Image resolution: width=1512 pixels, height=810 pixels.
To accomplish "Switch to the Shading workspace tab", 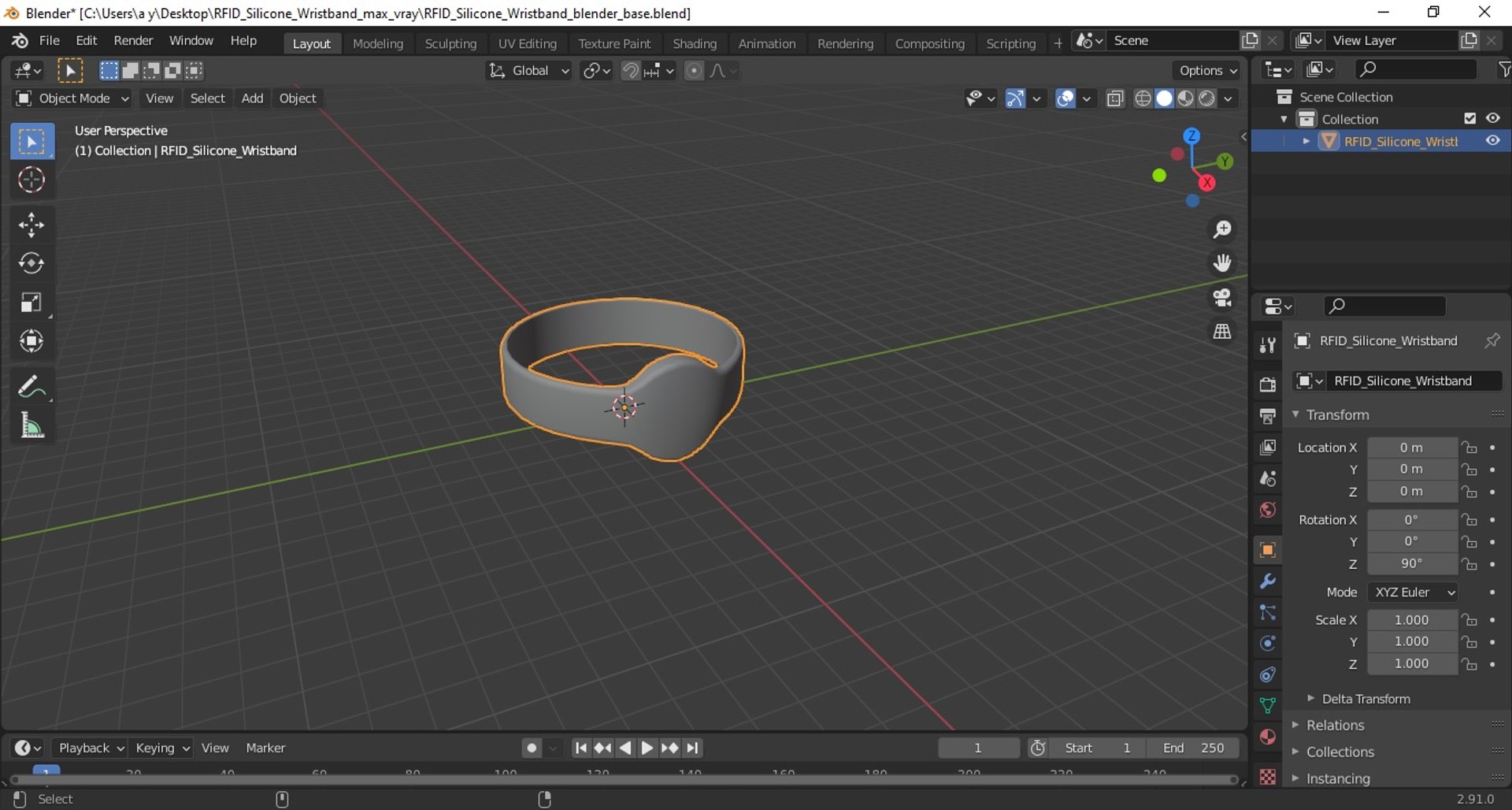I will click(x=695, y=43).
